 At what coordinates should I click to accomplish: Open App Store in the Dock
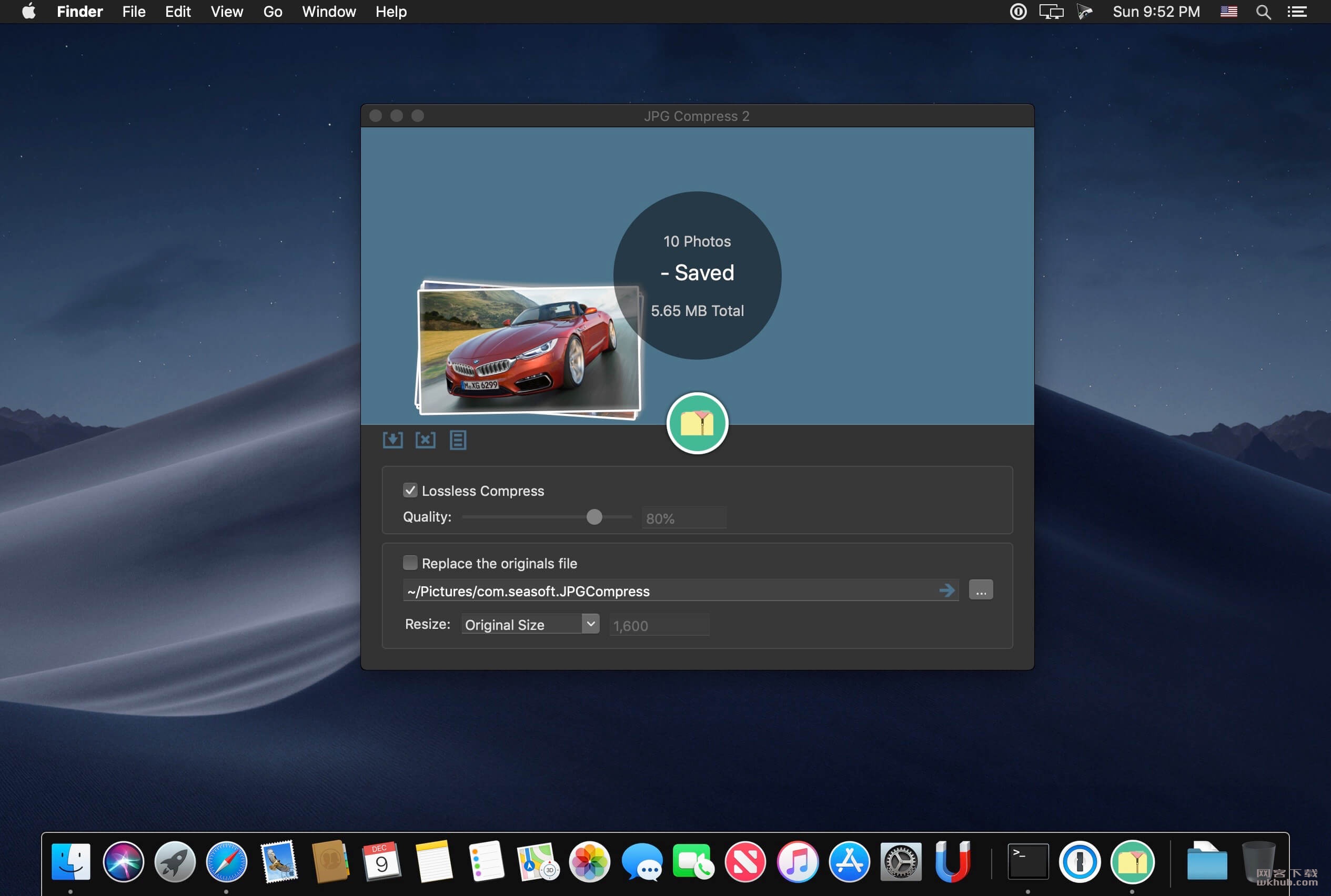coord(849,861)
